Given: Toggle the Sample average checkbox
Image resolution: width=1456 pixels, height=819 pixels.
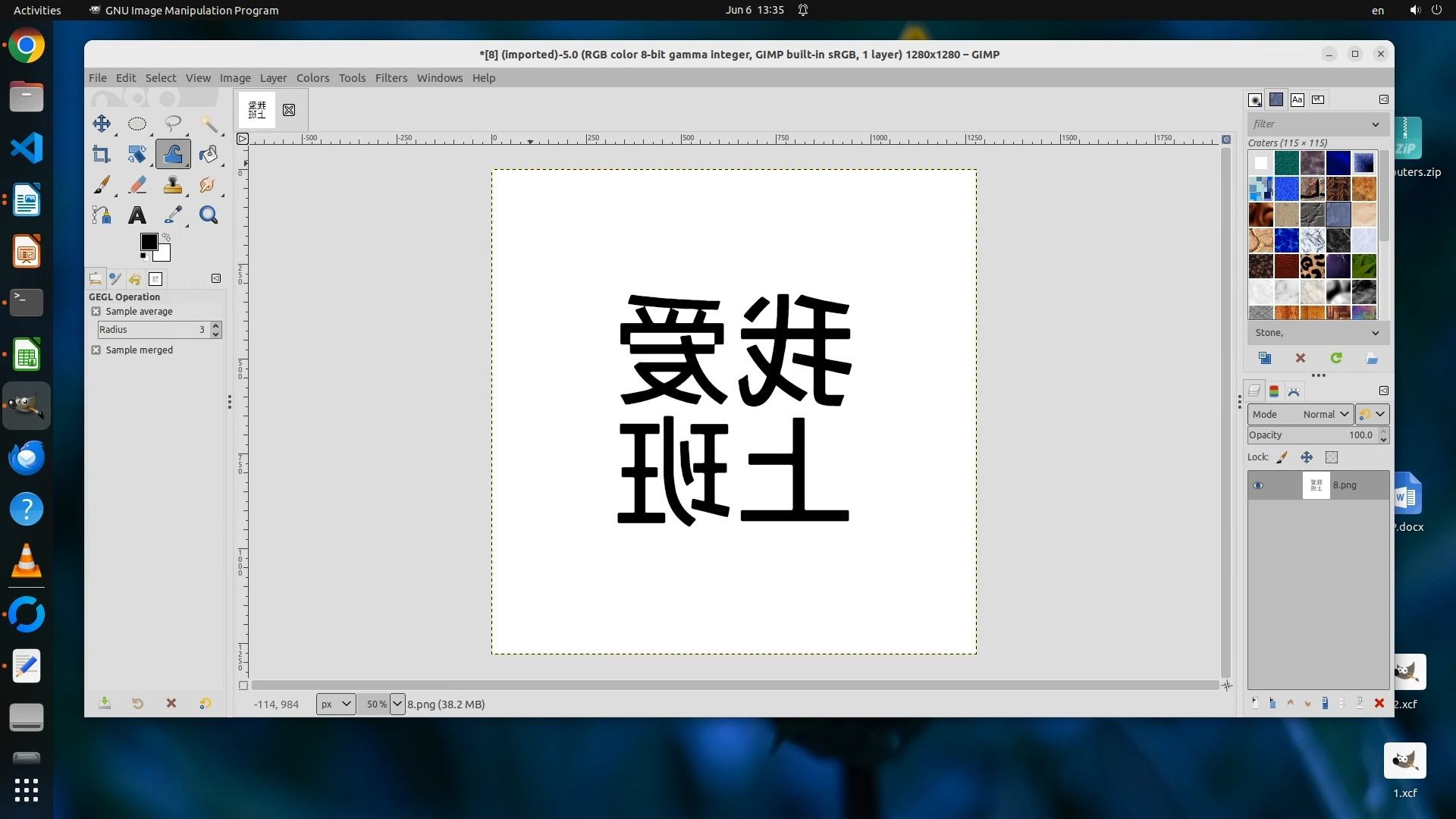Looking at the screenshot, I should [x=96, y=312].
